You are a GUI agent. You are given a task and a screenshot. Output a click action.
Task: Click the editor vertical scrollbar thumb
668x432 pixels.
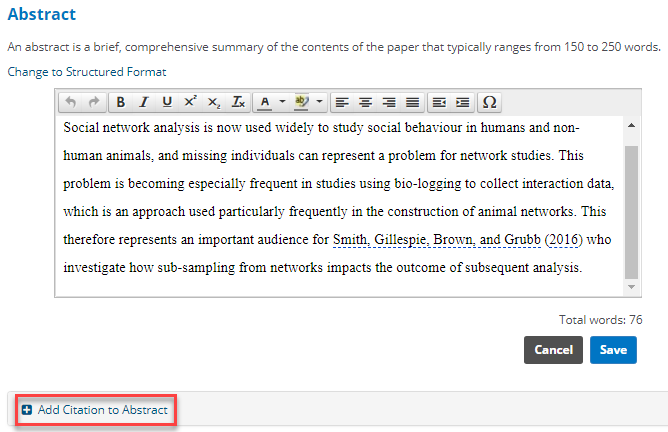631,212
